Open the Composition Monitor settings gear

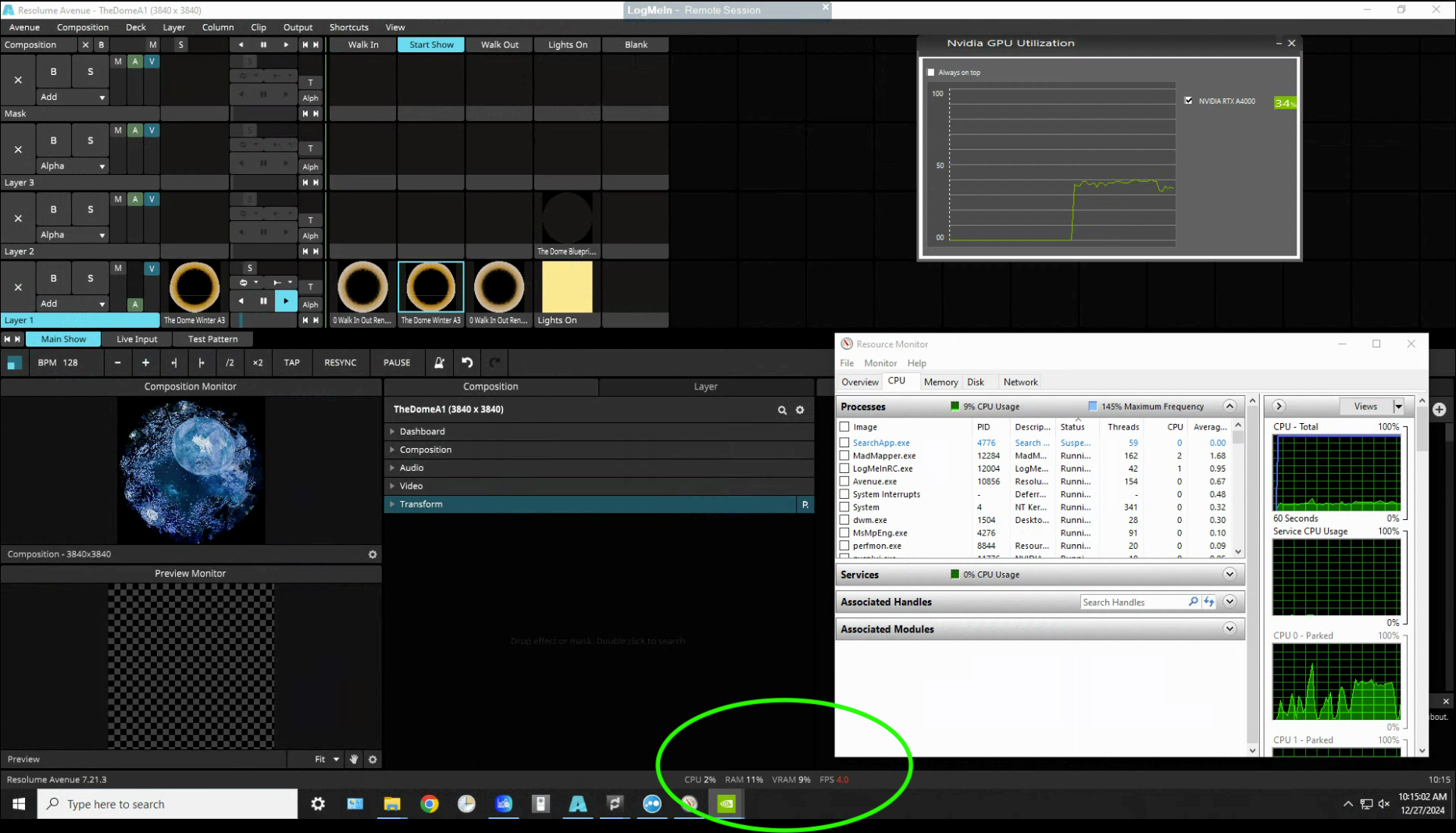tap(373, 554)
